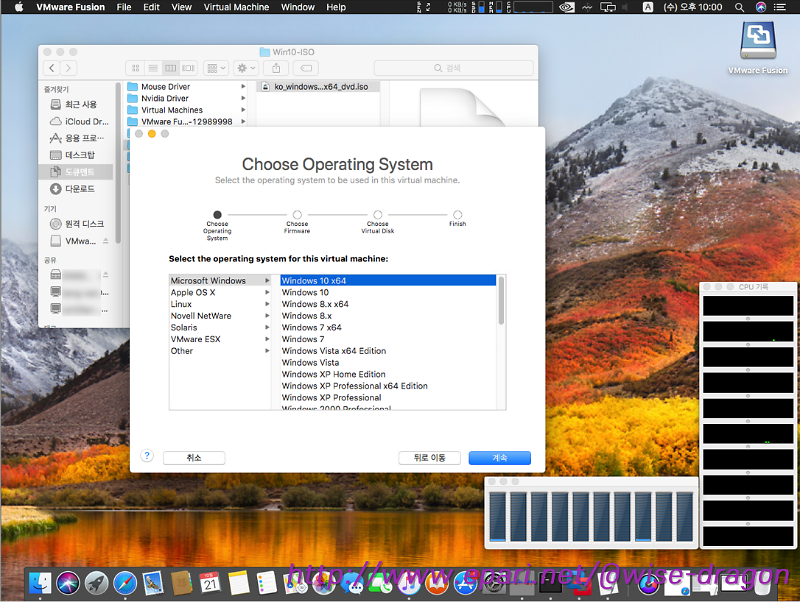Switch Finder to icon view
The image size is (800, 602).
135,68
